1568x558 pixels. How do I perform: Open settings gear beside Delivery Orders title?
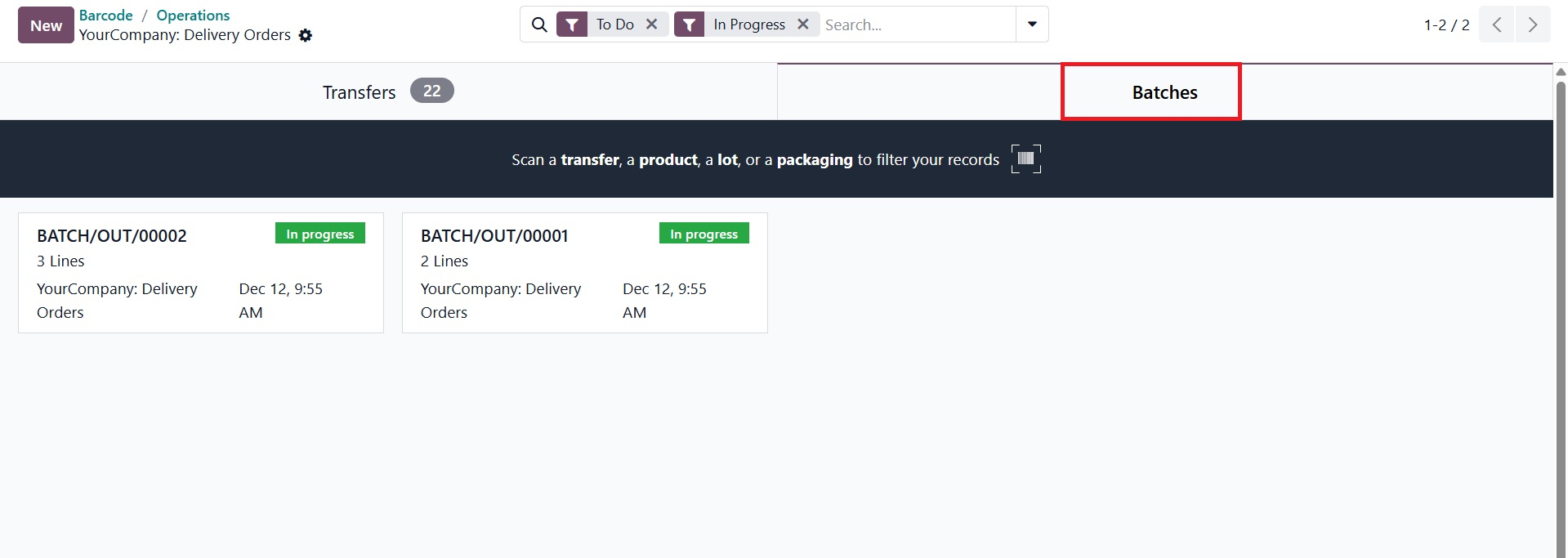click(305, 35)
